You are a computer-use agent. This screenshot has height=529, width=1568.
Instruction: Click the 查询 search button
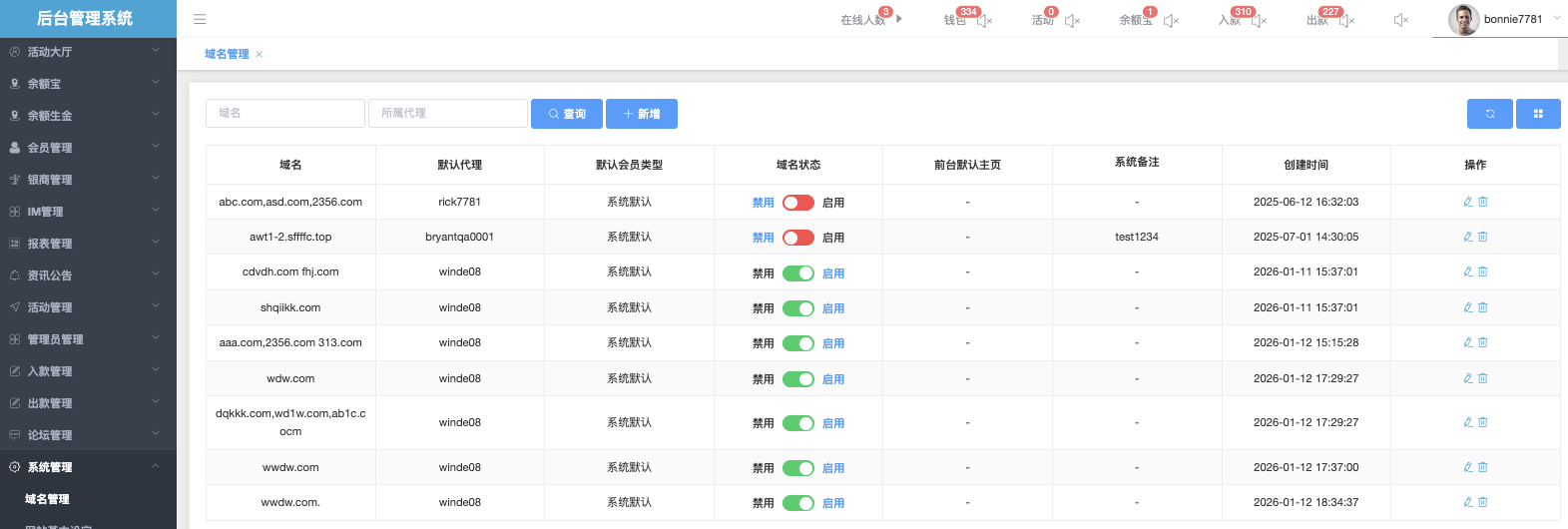tap(566, 114)
